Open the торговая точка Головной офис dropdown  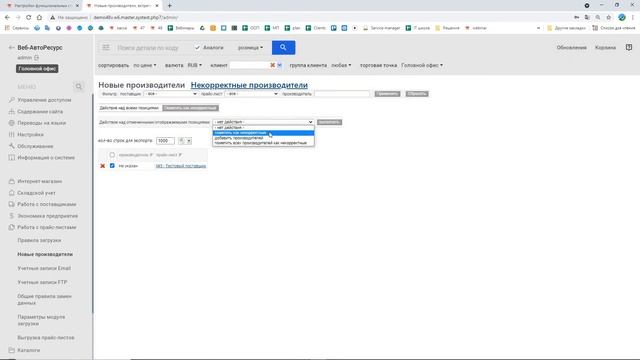pyautogui.click(x=422, y=65)
